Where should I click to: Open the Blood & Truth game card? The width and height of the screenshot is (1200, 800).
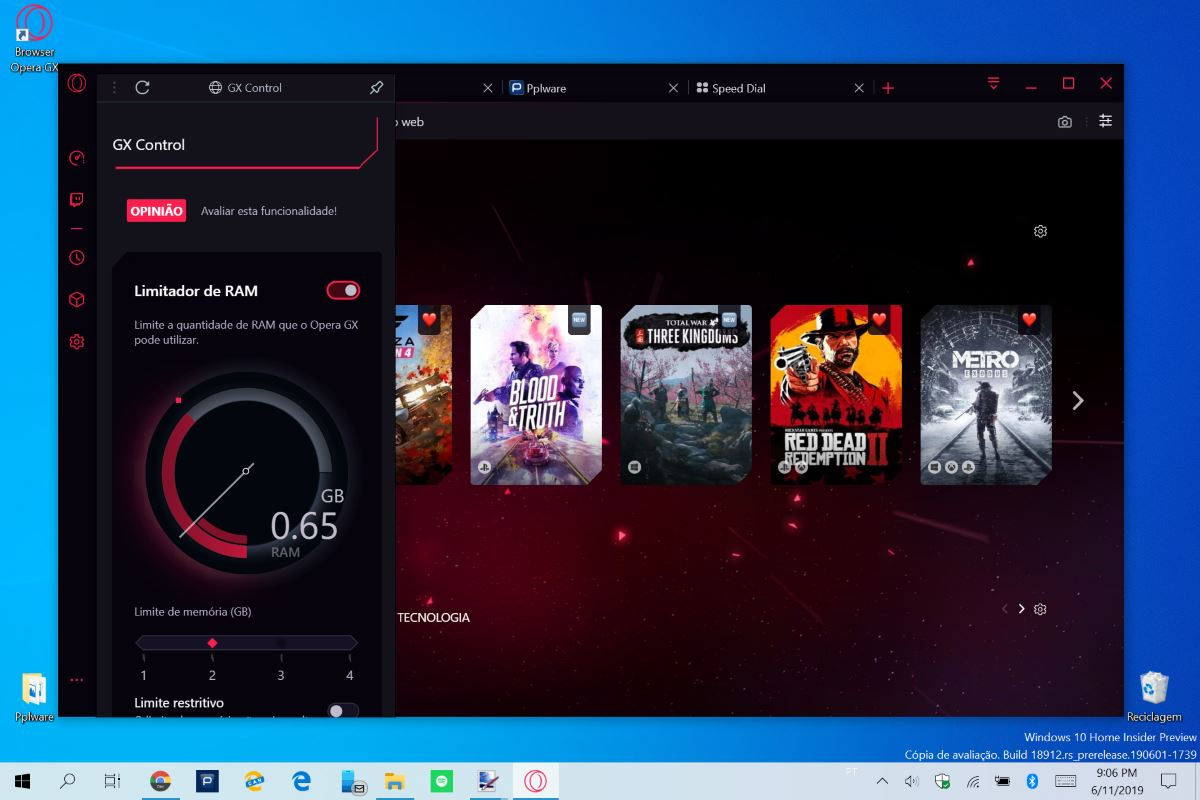click(x=536, y=395)
